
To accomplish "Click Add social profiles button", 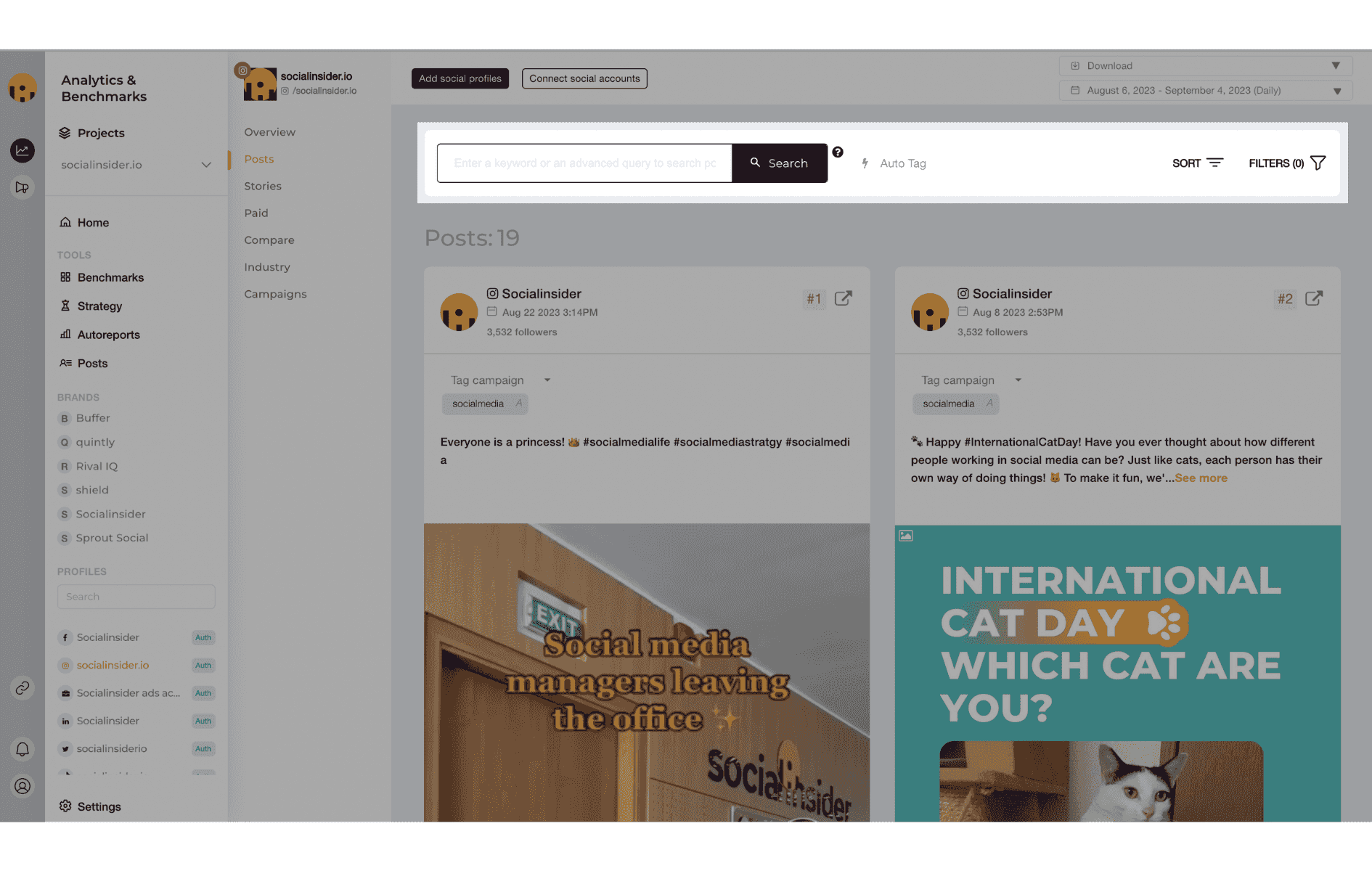I will point(460,78).
